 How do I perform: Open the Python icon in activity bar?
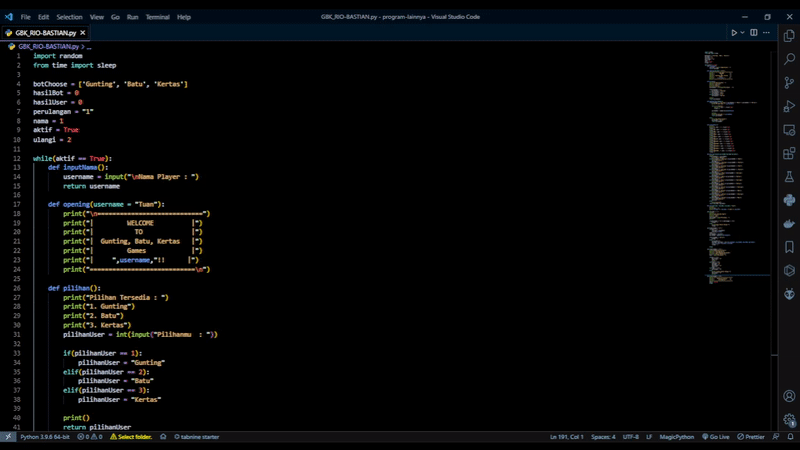point(789,200)
